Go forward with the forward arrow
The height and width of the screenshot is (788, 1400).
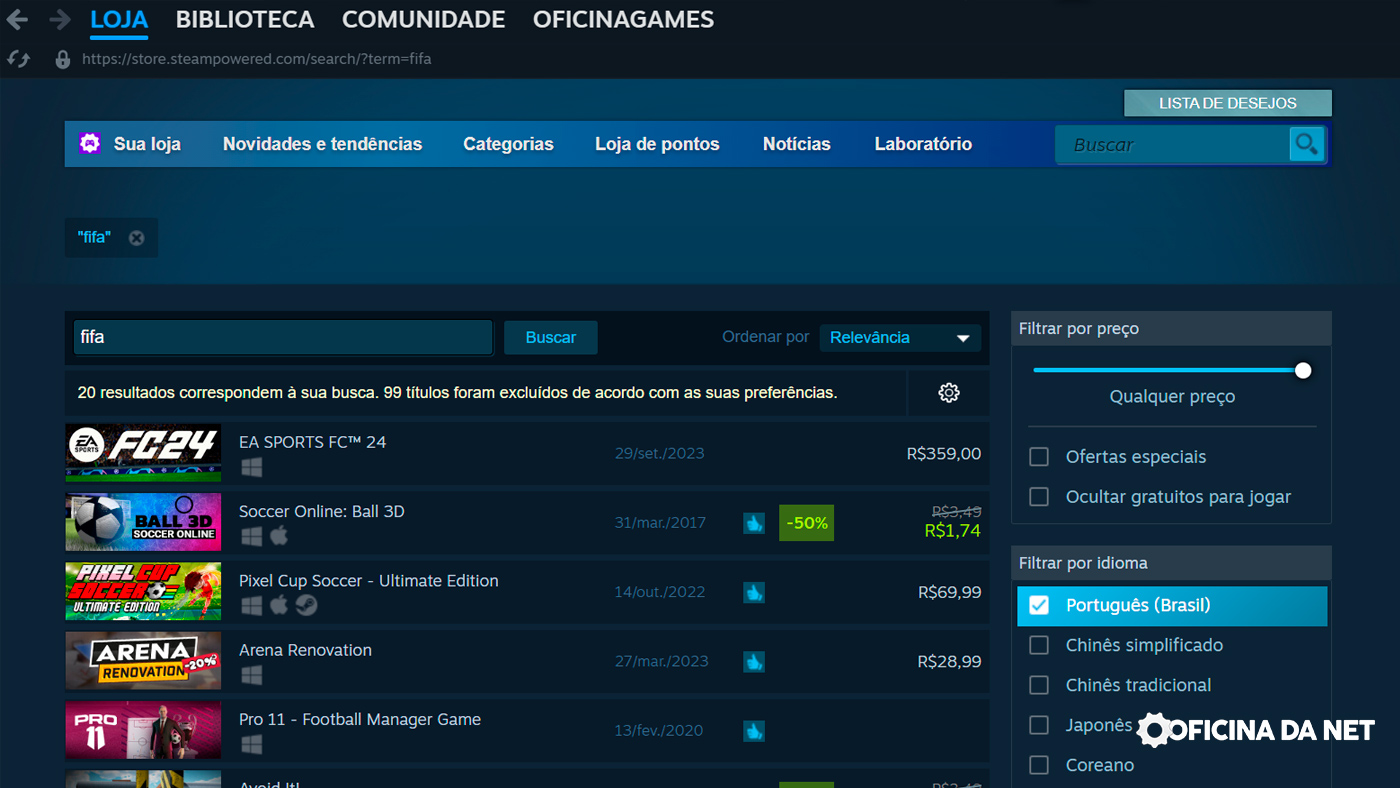click(x=60, y=19)
